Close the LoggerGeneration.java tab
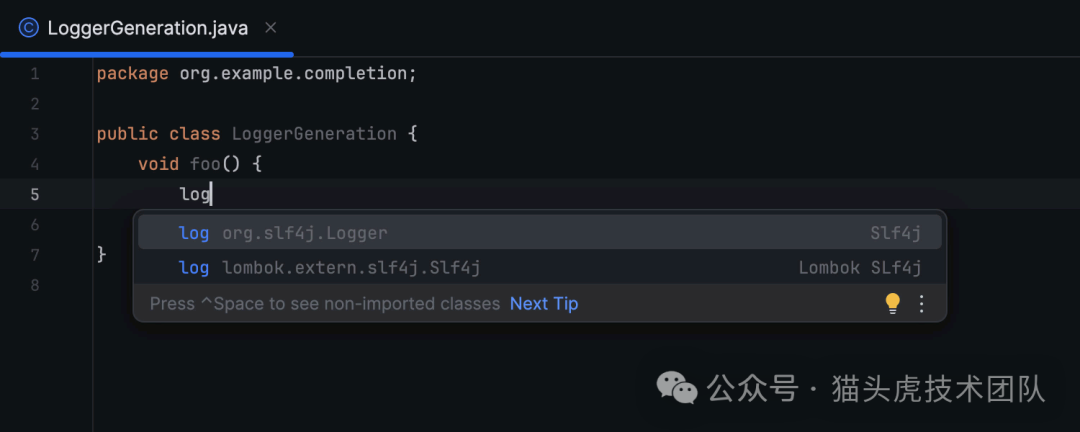Screen dimensions: 1080x432 (x=271, y=28)
